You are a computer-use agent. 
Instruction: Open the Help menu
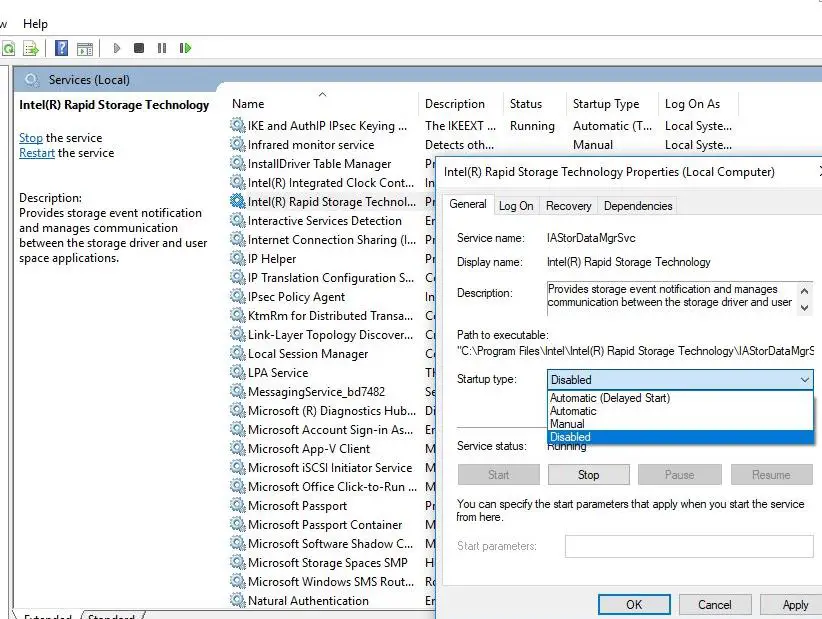tap(35, 23)
